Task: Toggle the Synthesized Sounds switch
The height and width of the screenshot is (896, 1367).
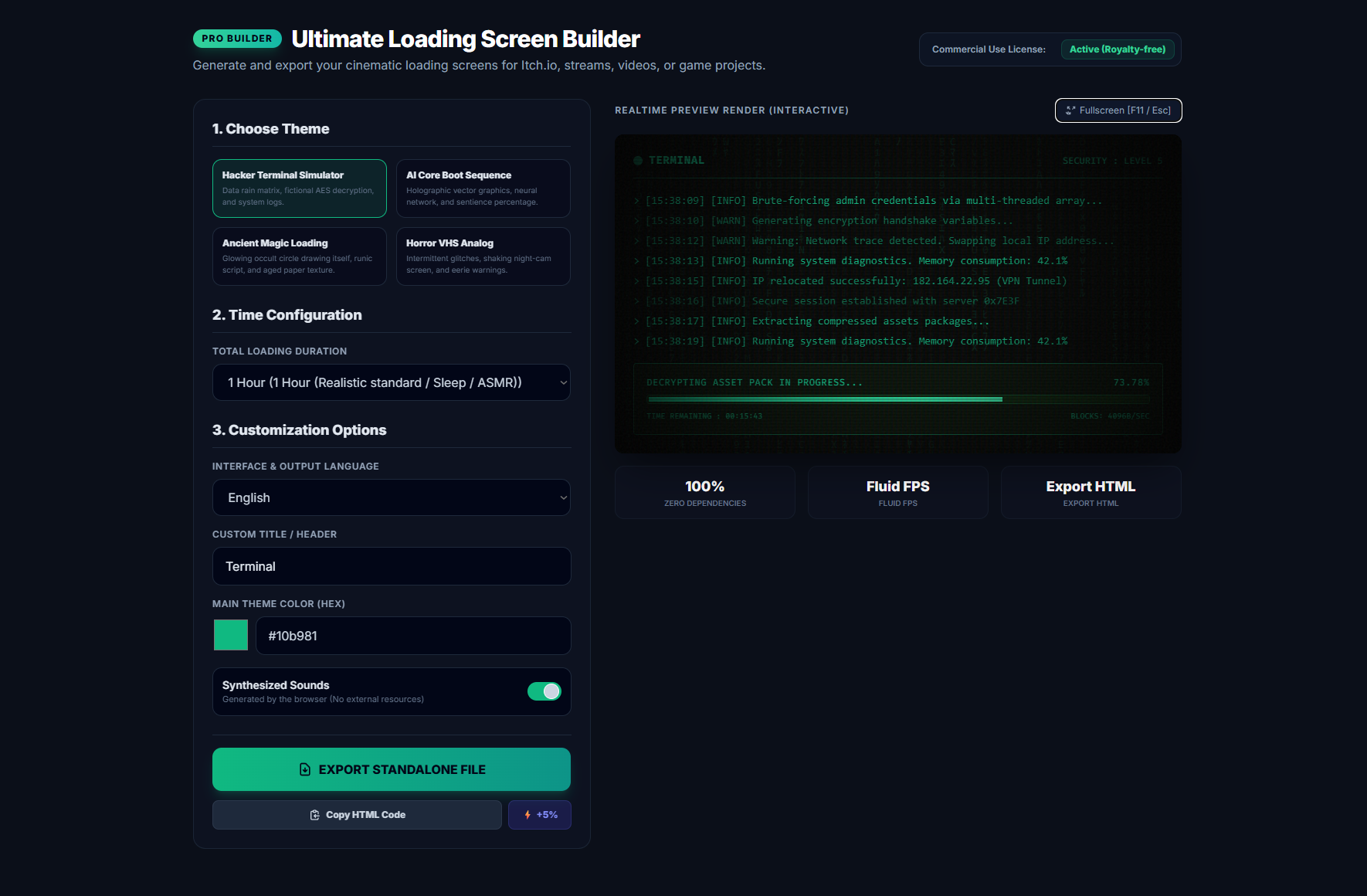Action: pyautogui.click(x=544, y=691)
